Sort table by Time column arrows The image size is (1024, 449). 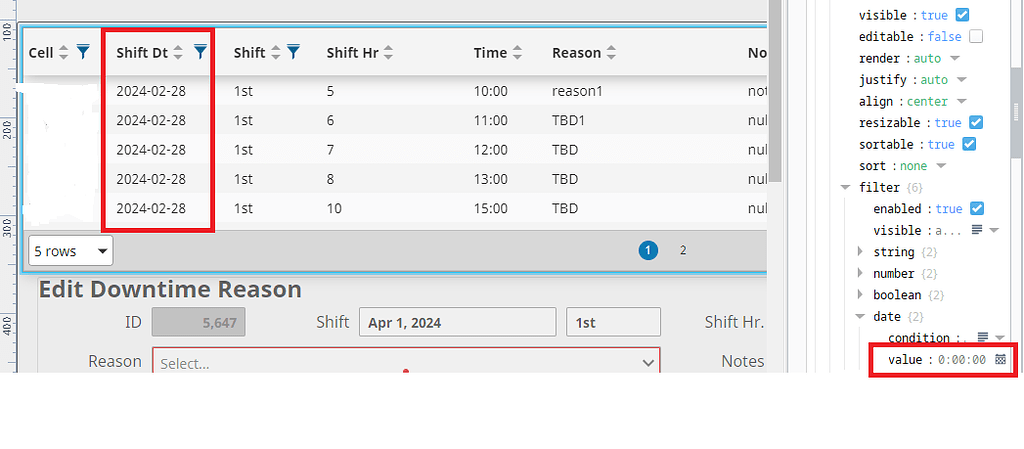point(517,54)
